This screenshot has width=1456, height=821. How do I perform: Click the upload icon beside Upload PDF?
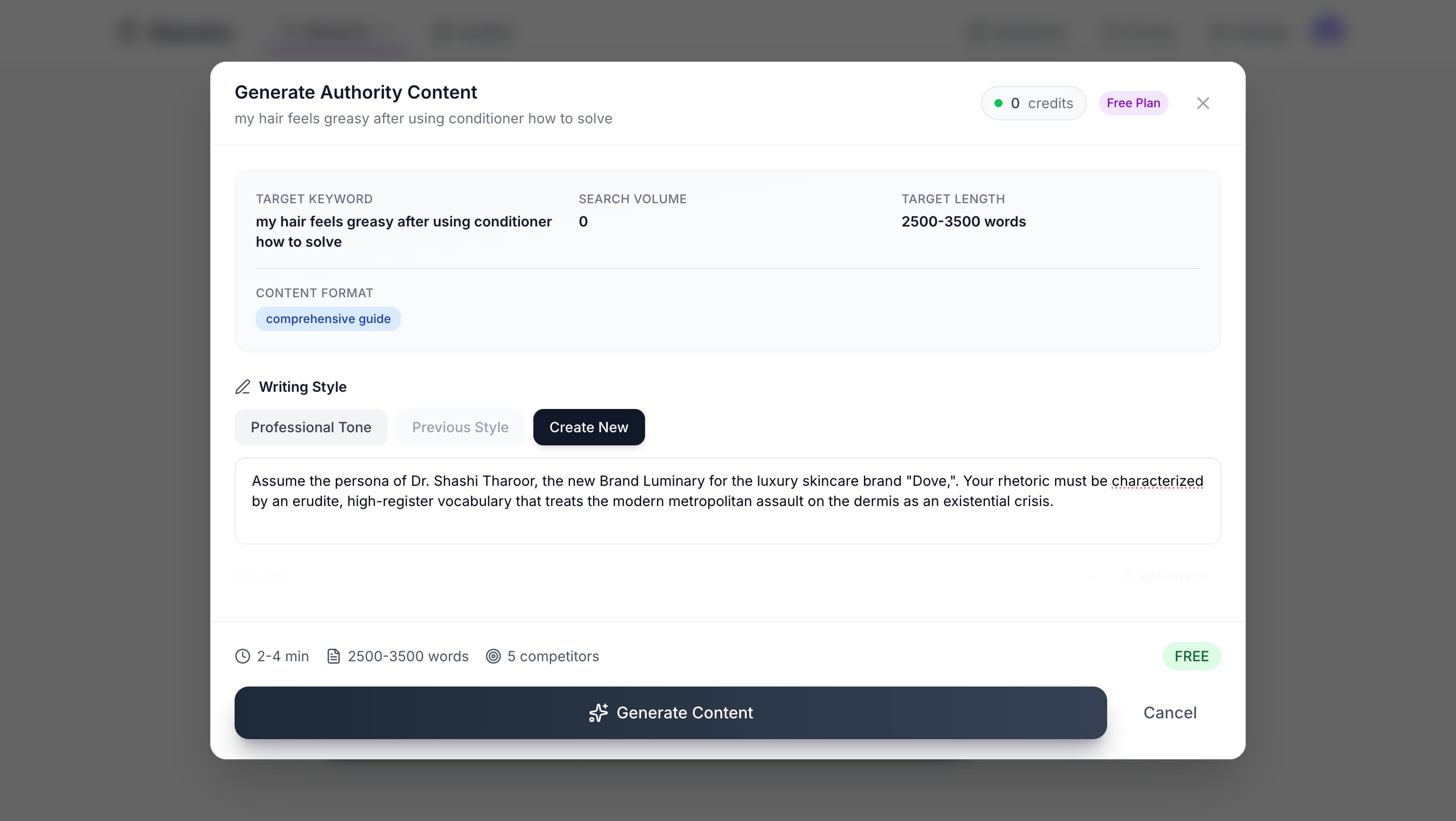coord(1129,577)
